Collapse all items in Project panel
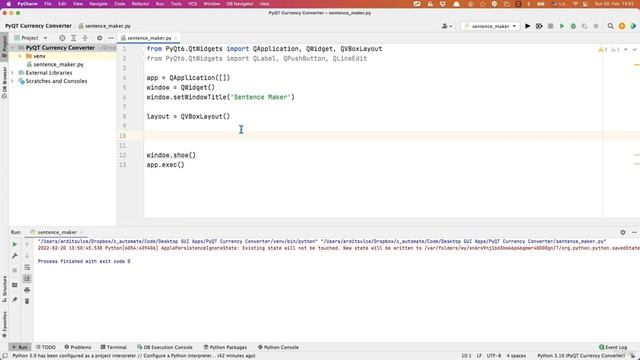The image size is (640, 360). point(85,38)
